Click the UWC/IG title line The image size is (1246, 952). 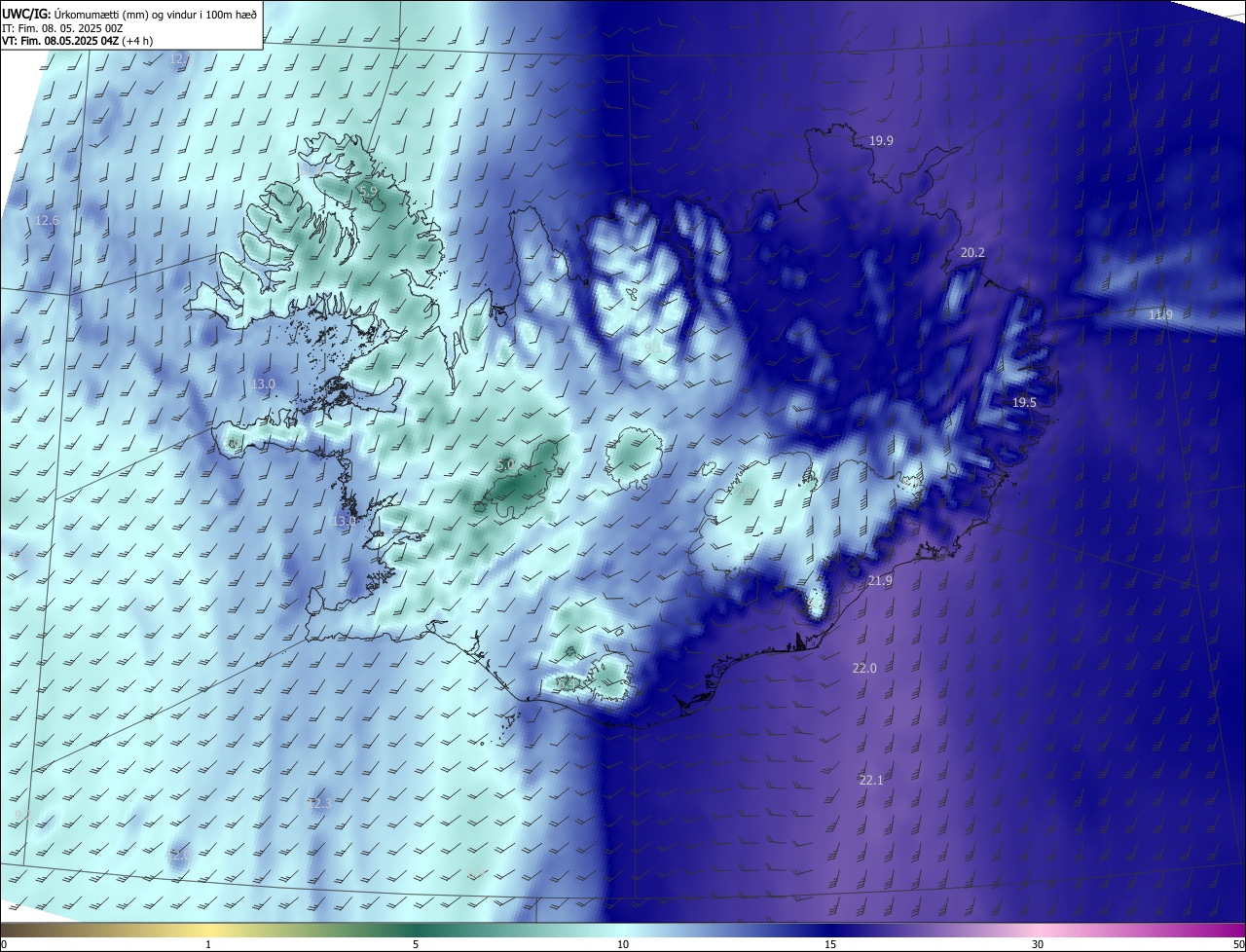(x=129, y=14)
